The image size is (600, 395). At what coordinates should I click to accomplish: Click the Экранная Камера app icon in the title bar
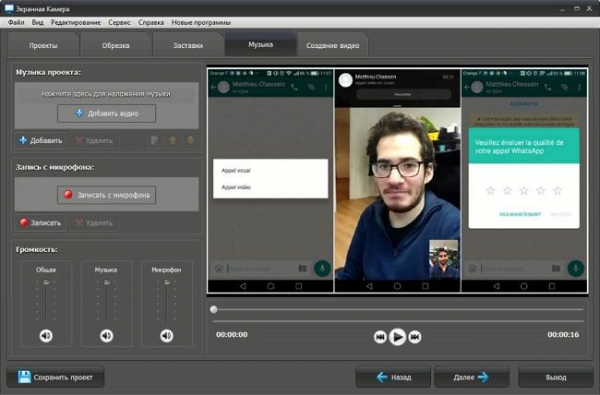(9, 8)
